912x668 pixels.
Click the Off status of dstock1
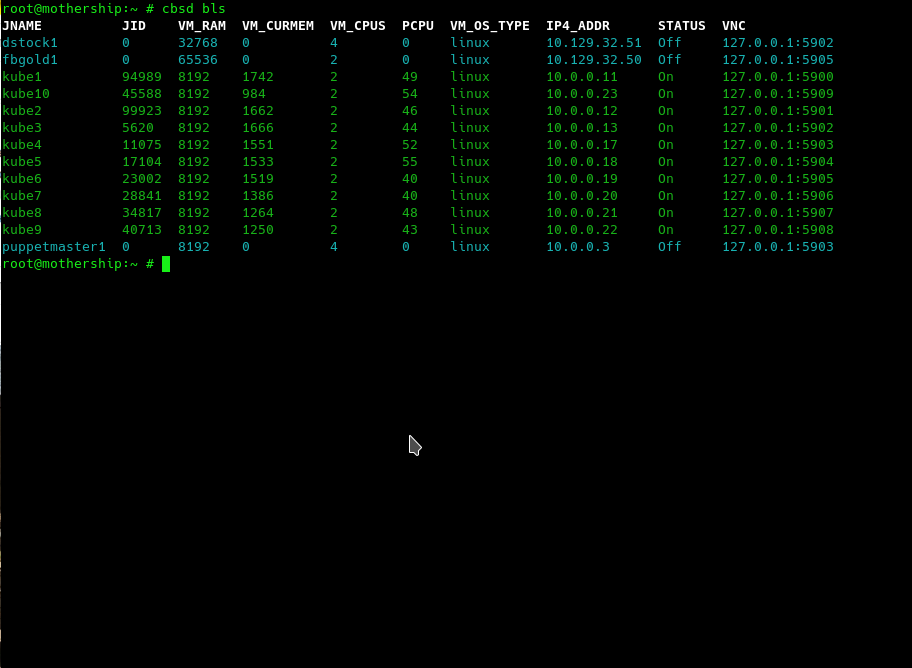(669, 42)
